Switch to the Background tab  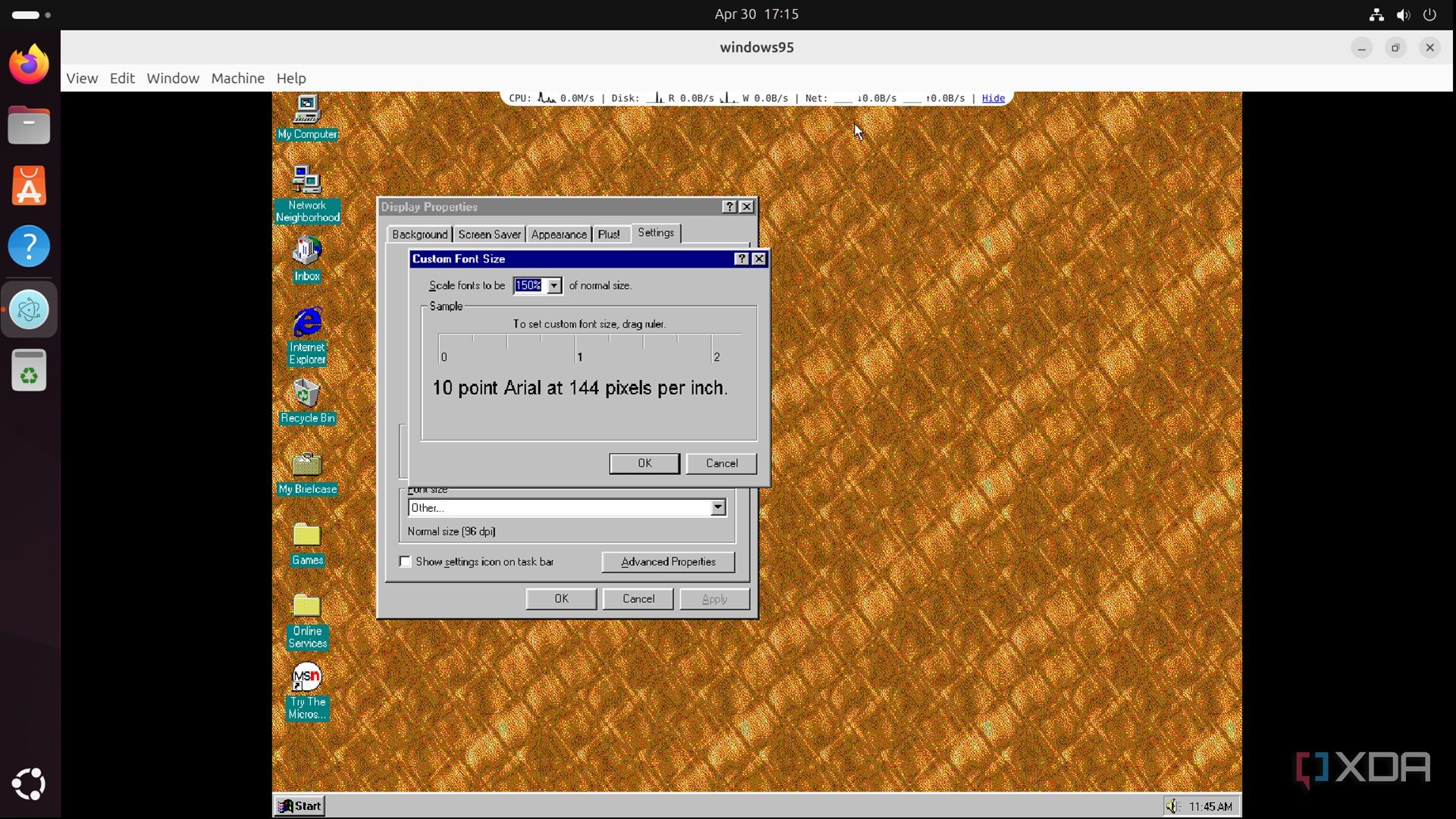coord(419,234)
